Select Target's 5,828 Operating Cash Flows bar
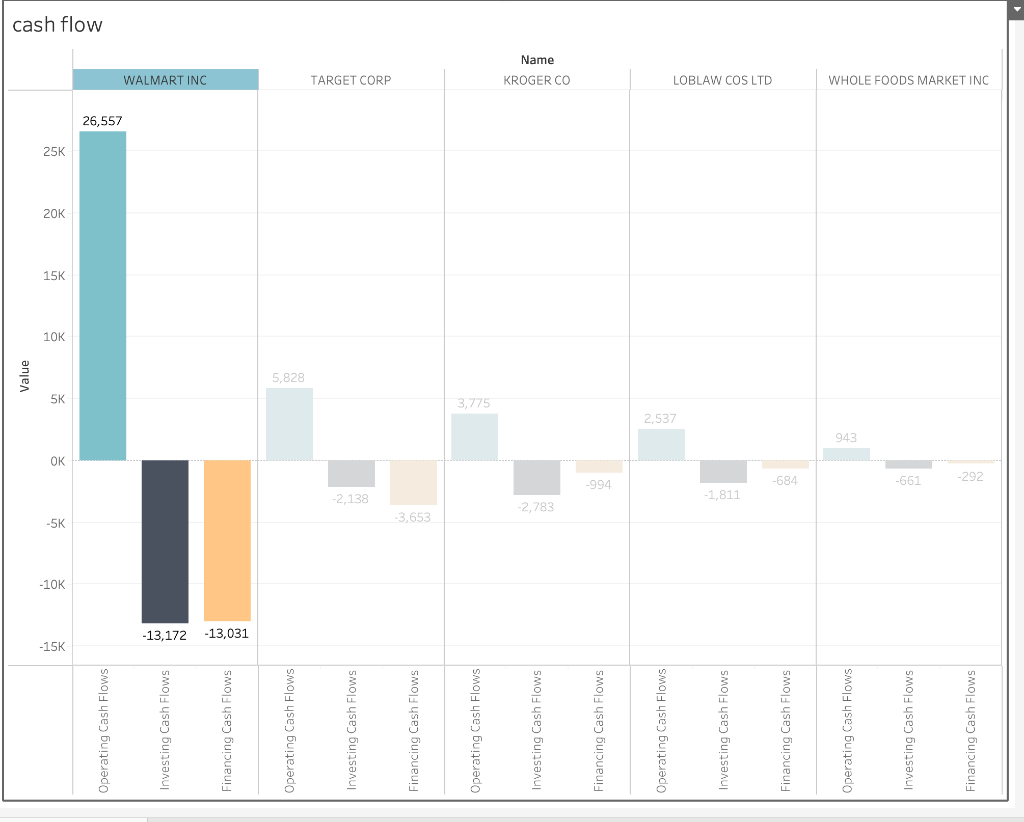 [x=289, y=425]
